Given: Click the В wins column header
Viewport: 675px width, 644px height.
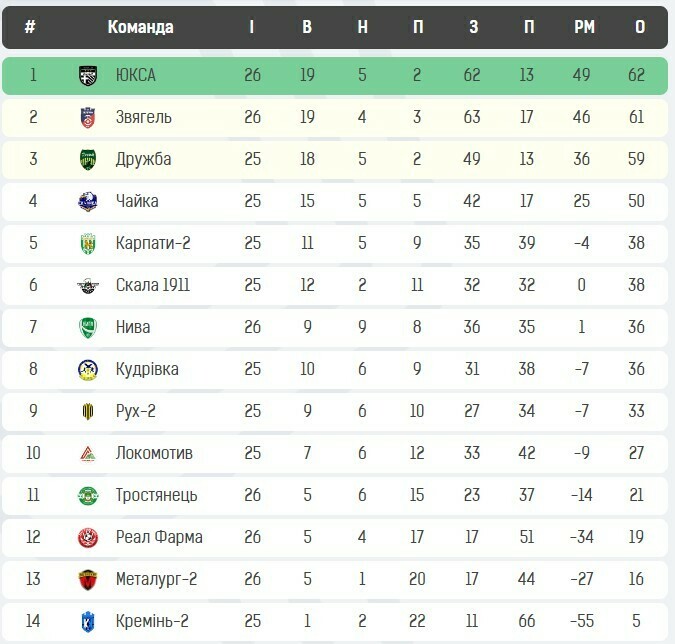Looking at the screenshot, I should (307, 27).
